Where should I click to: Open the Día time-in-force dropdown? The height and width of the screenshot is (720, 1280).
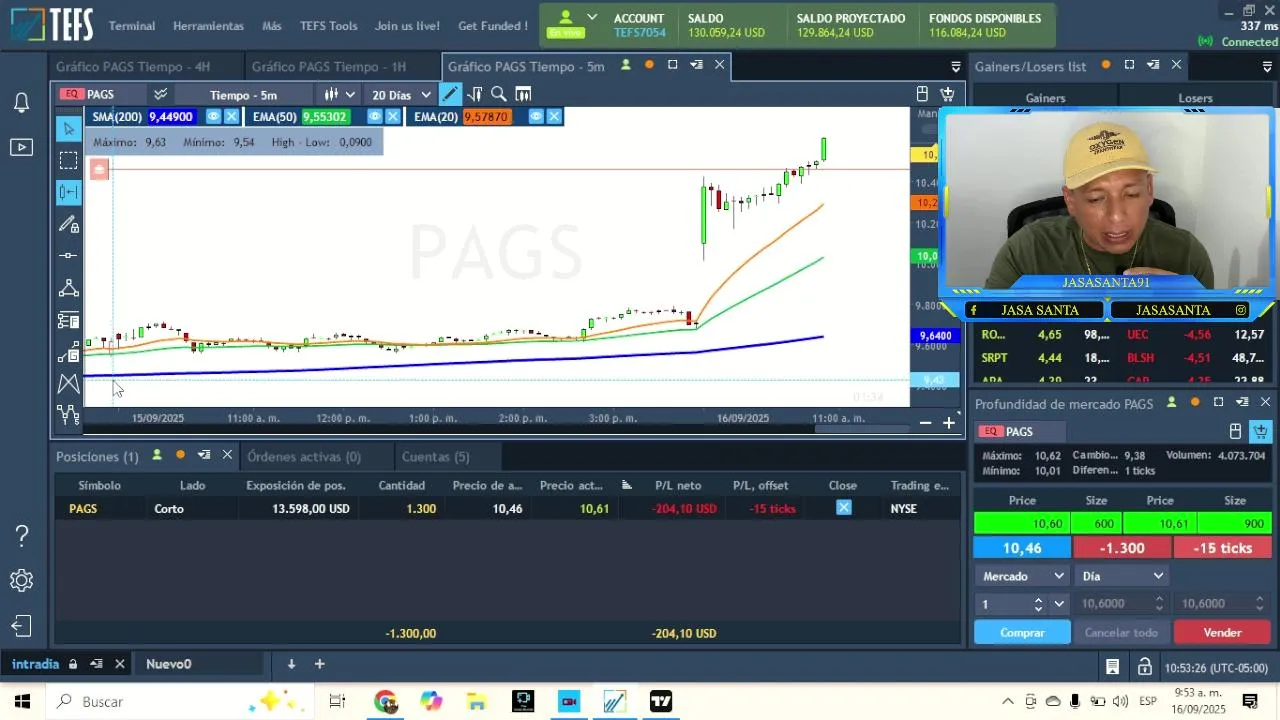point(1122,576)
